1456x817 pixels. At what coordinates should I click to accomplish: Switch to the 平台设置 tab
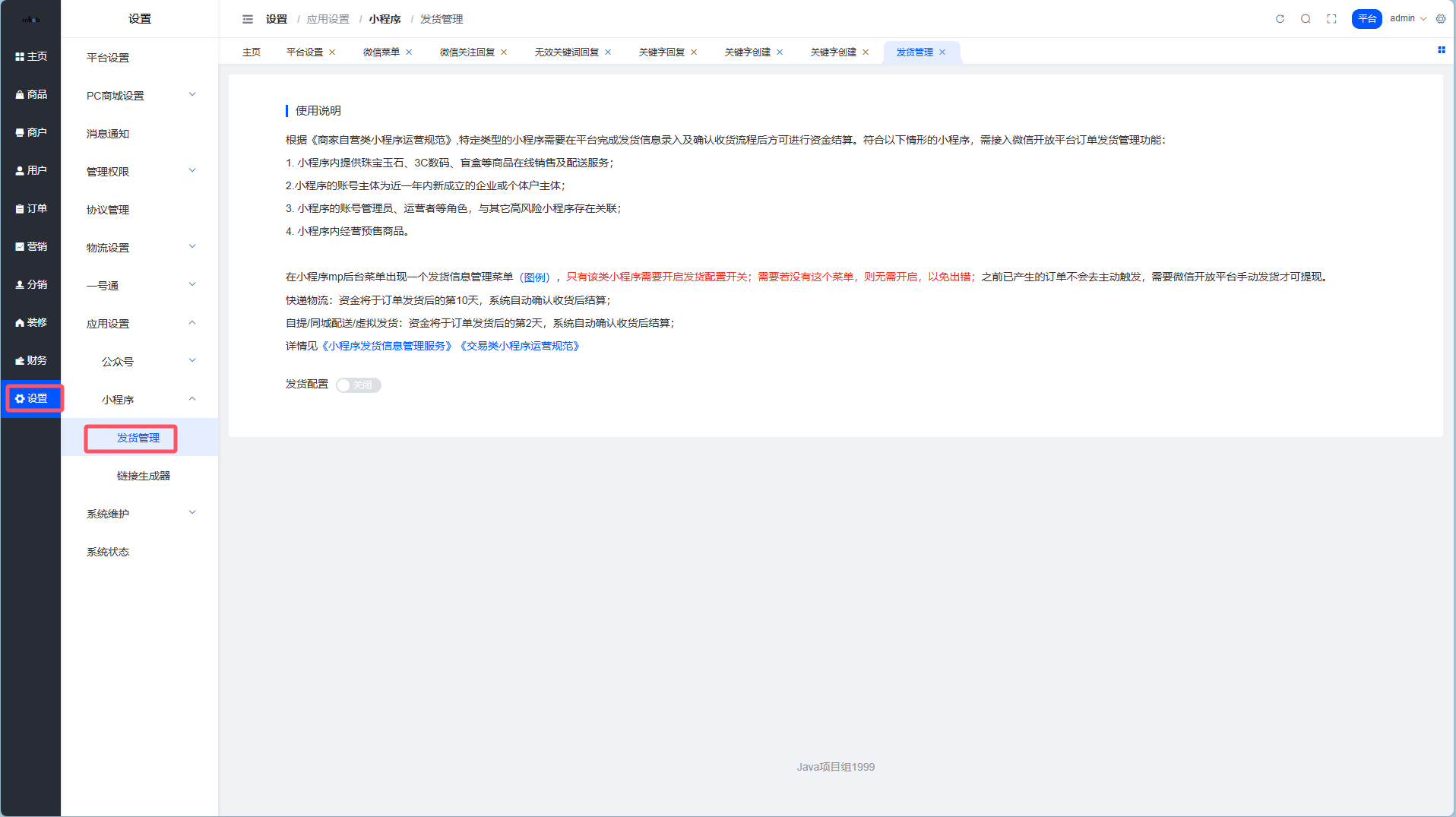click(x=305, y=52)
